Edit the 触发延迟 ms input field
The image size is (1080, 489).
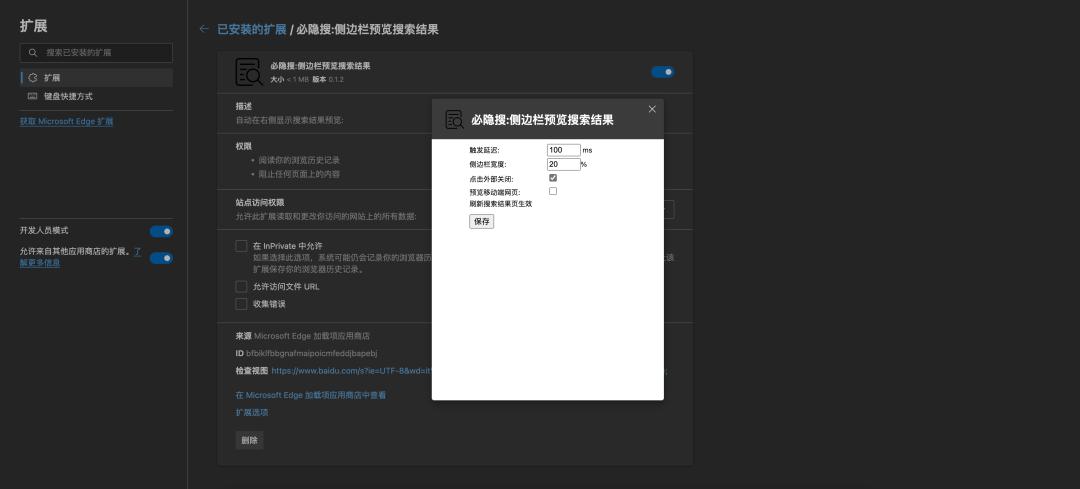[x=563, y=149]
